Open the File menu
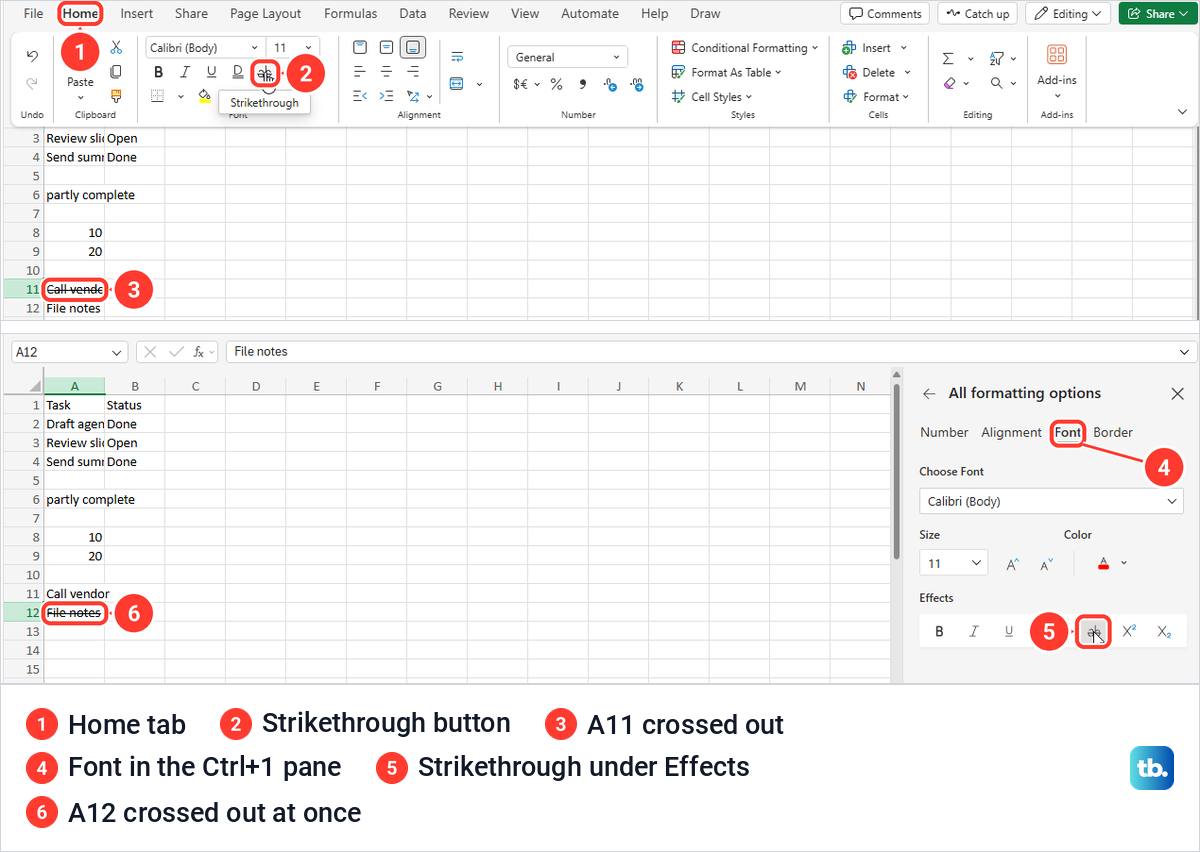Viewport: 1200px width, 852px height. click(x=33, y=14)
